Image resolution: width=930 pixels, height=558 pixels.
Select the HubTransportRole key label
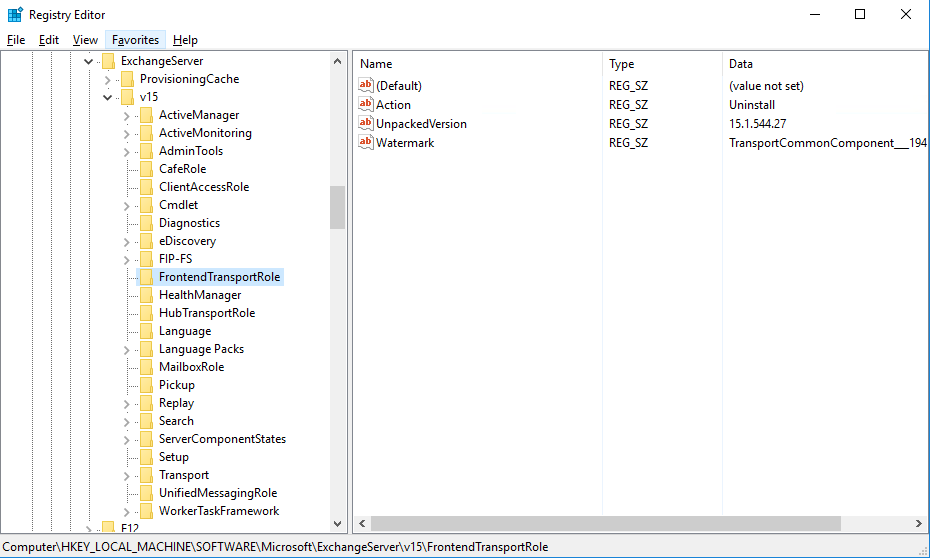point(207,313)
